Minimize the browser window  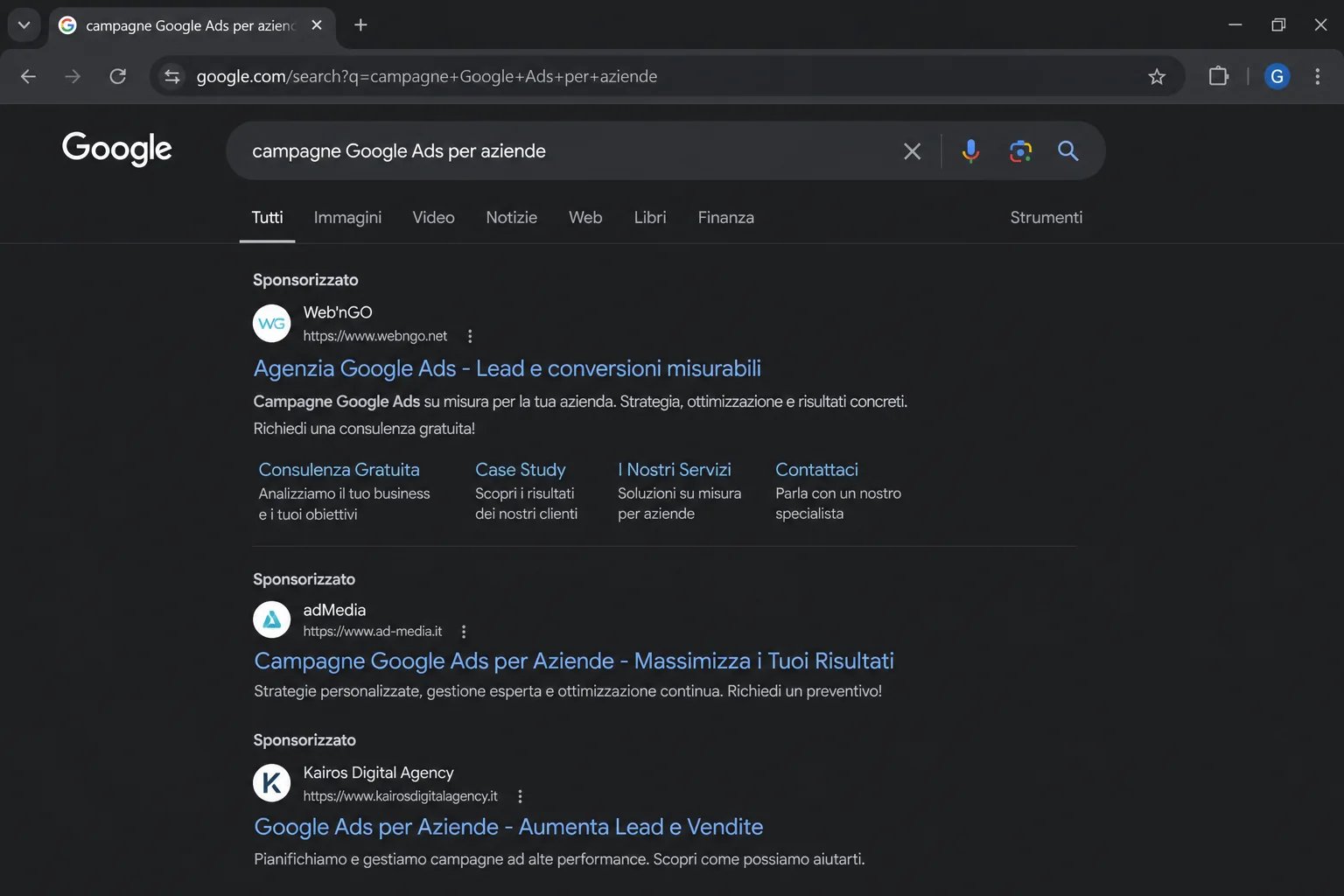point(1235,24)
